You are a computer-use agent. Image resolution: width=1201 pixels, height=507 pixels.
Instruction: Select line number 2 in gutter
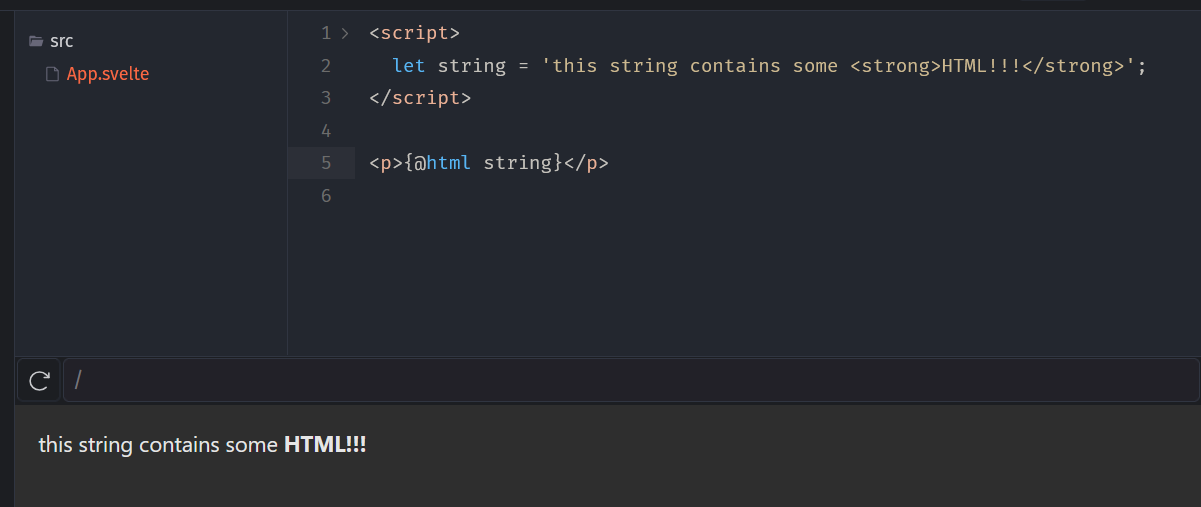pos(326,66)
